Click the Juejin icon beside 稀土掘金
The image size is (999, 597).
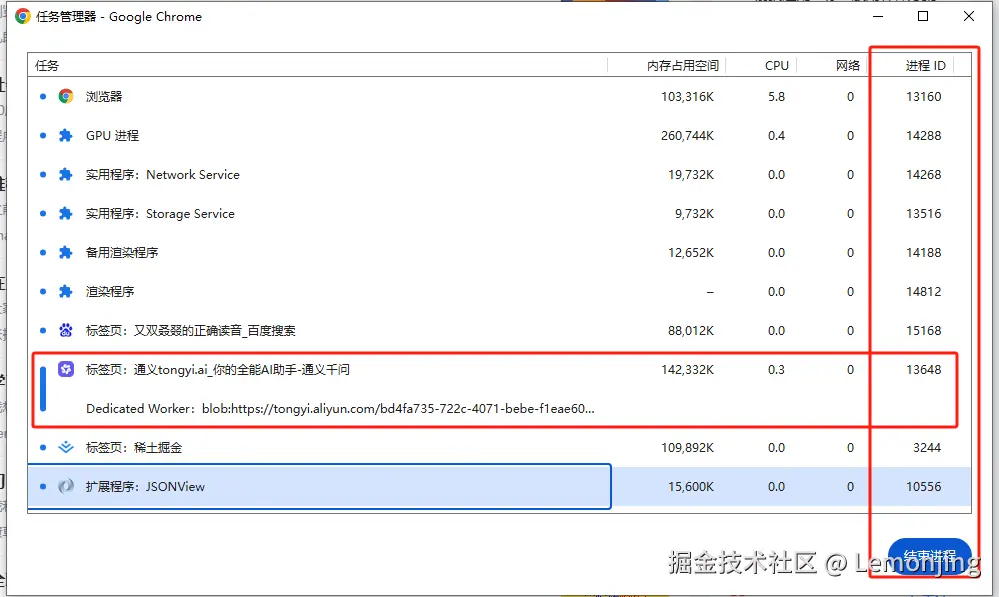66,447
